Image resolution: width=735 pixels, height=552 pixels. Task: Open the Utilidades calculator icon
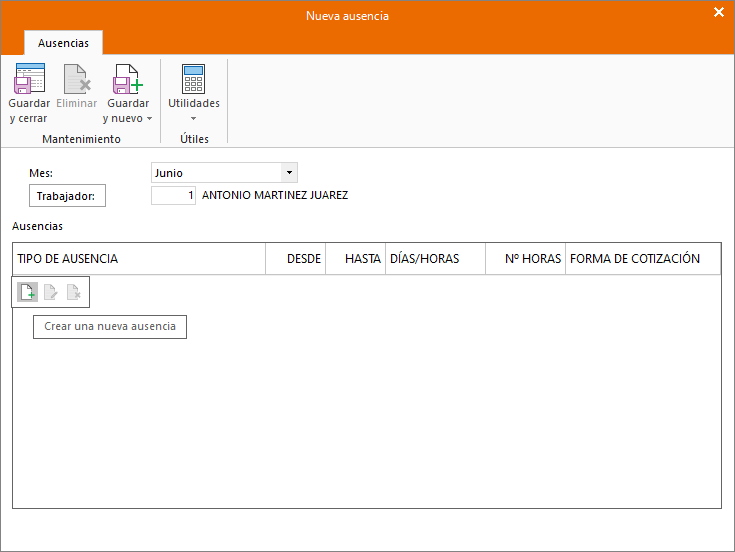(x=194, y=79)
